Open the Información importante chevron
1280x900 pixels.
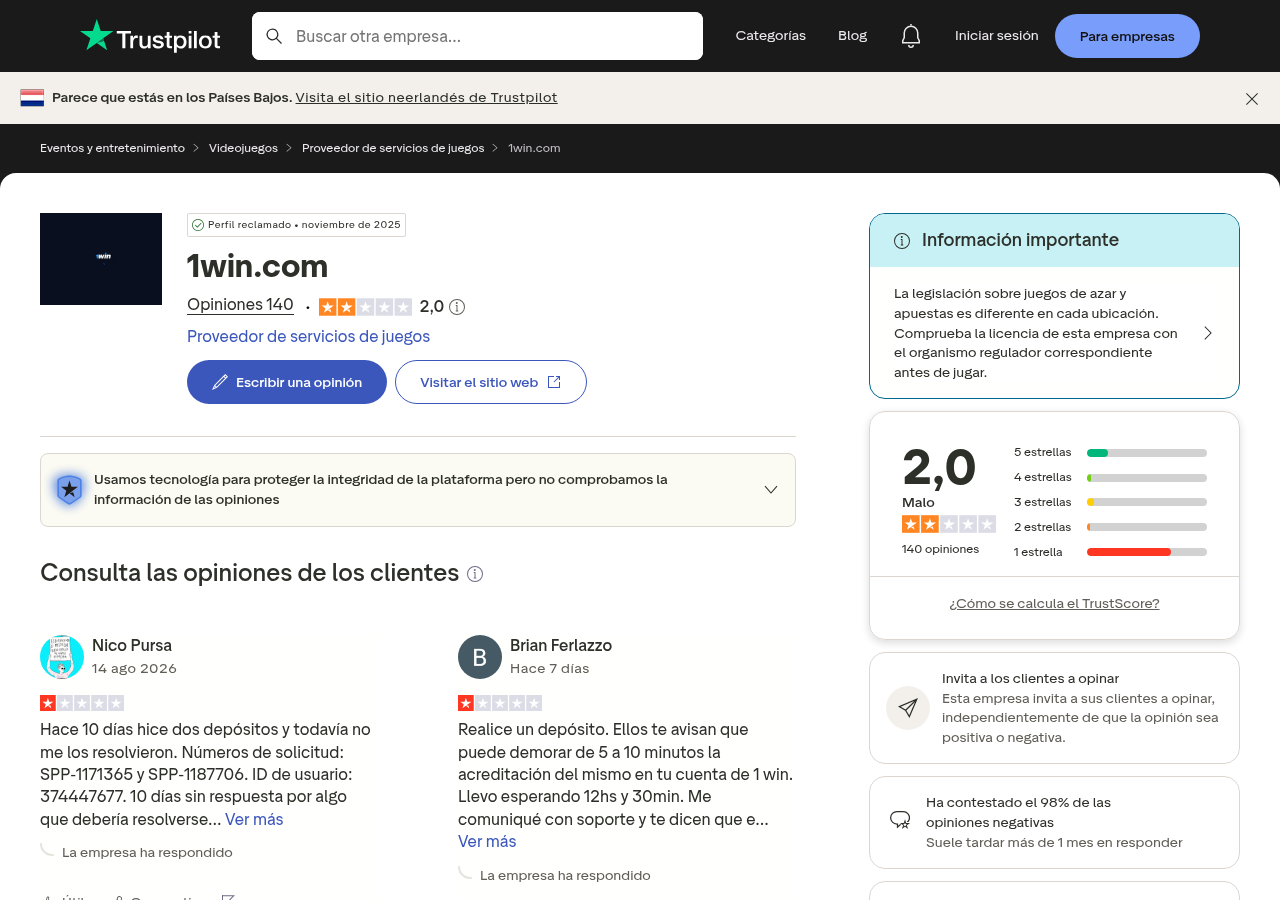[x=1208, y=333]
